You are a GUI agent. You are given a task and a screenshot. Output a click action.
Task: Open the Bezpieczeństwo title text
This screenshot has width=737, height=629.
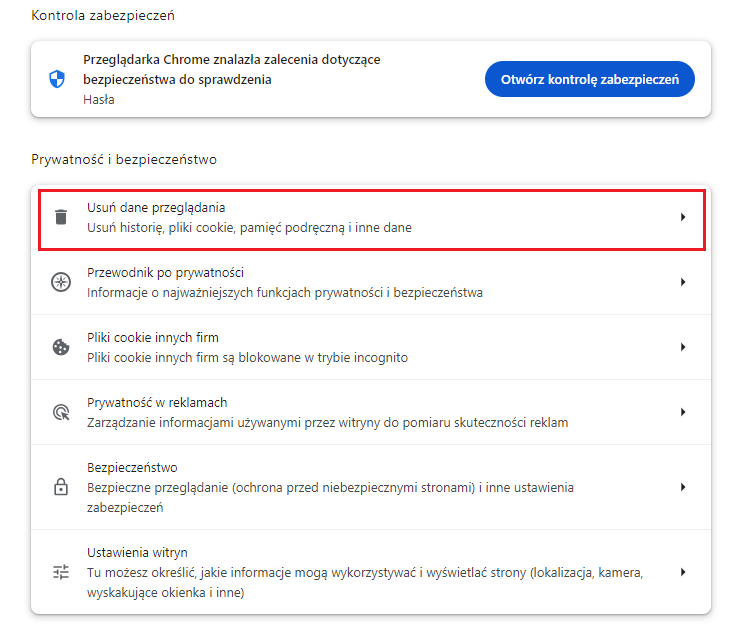click(132, 467)
